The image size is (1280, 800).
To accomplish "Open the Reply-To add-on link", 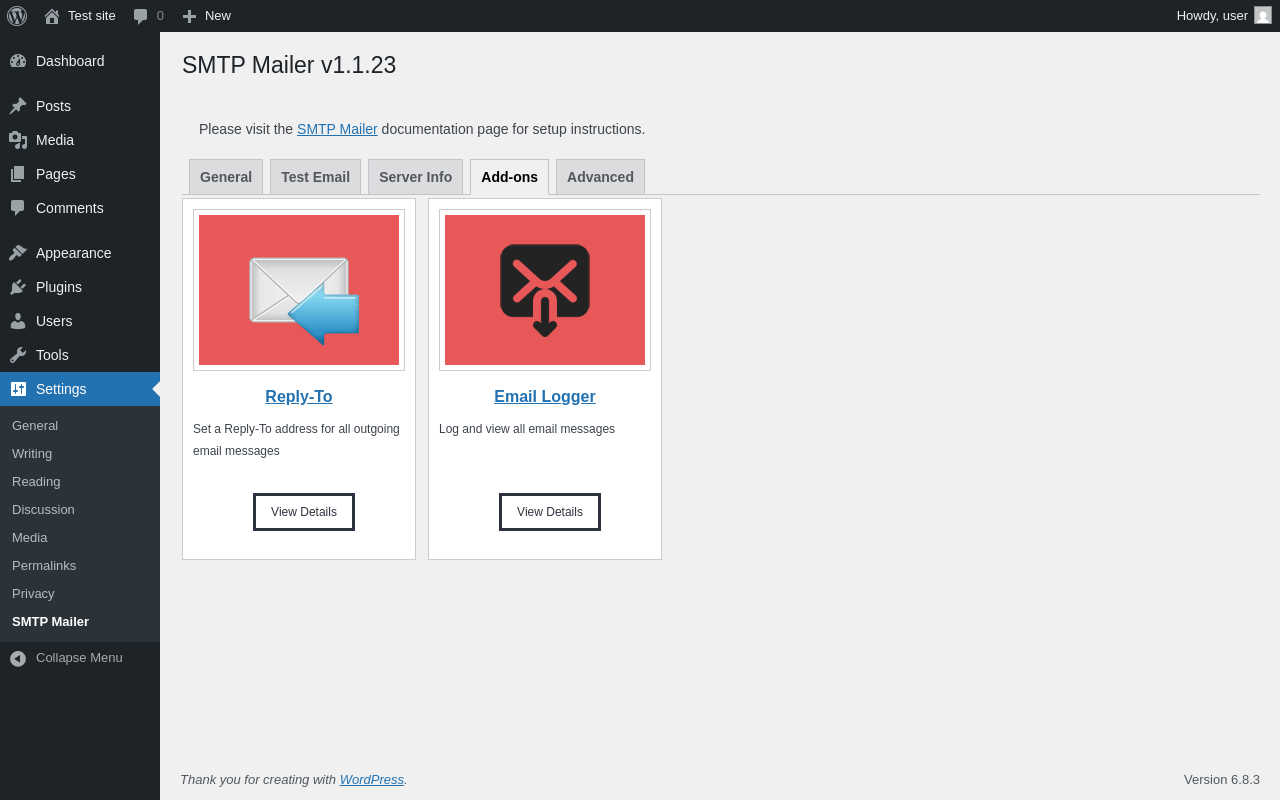I will click(x=299, y=397).
